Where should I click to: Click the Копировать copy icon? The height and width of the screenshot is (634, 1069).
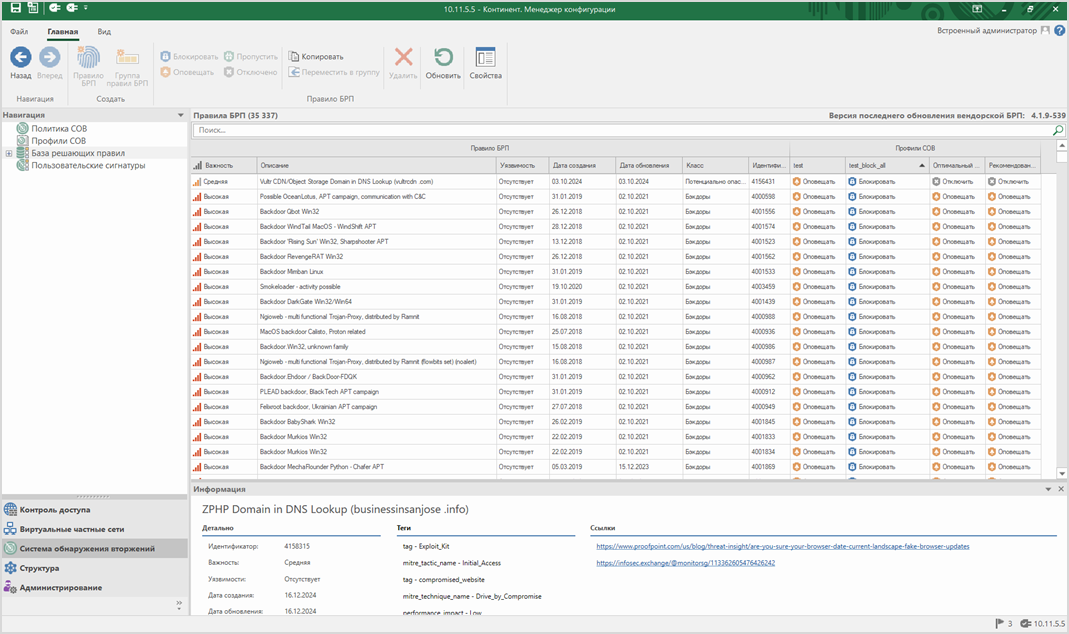(x=295, y=57)
